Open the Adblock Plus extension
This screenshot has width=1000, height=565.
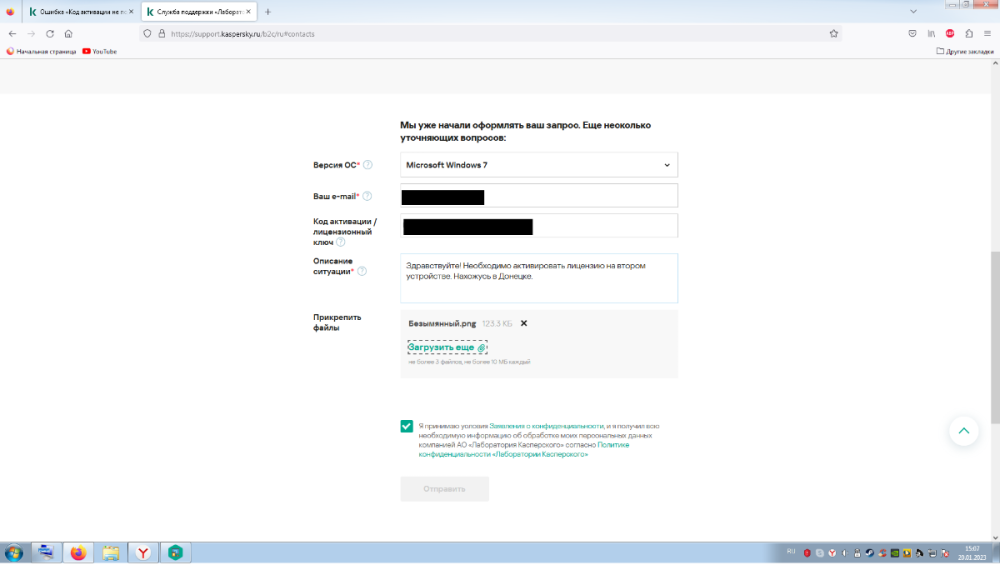coord(950,34)
